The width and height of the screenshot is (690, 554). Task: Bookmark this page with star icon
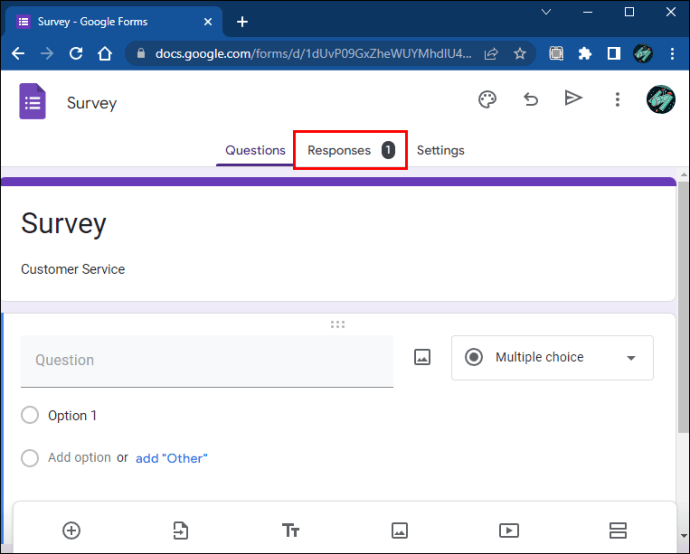click(520, 54)
